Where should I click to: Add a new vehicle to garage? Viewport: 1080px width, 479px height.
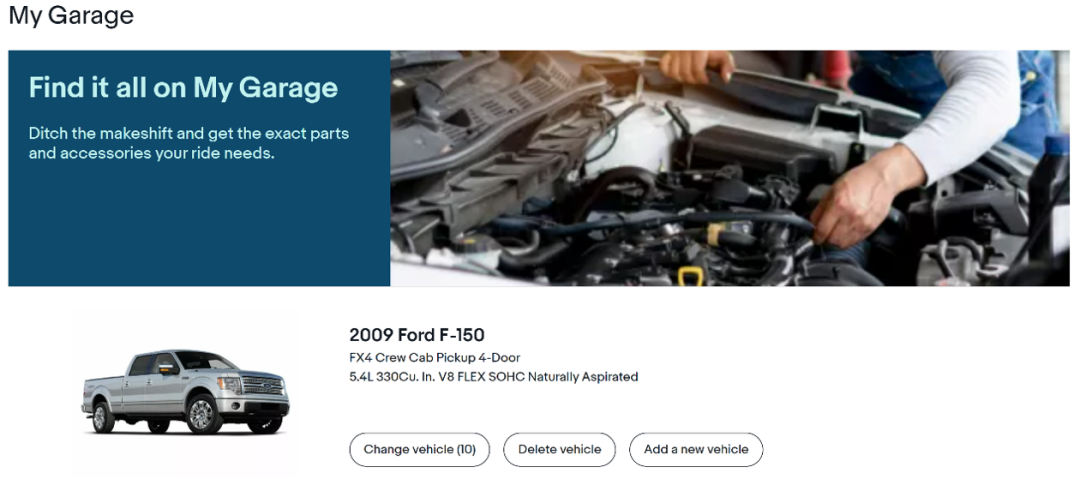(x=696, y=449)
